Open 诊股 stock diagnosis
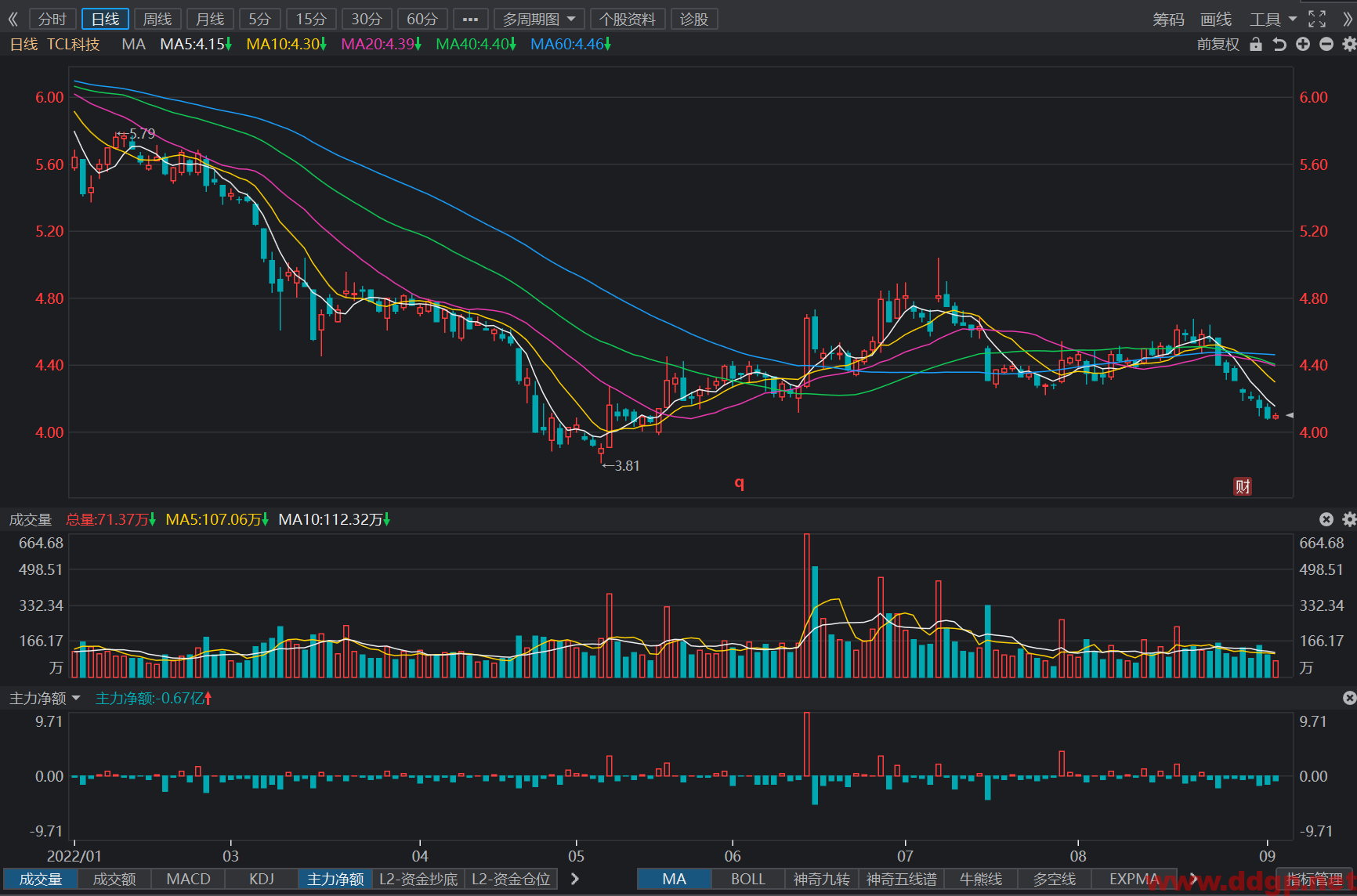 (694, 19)
